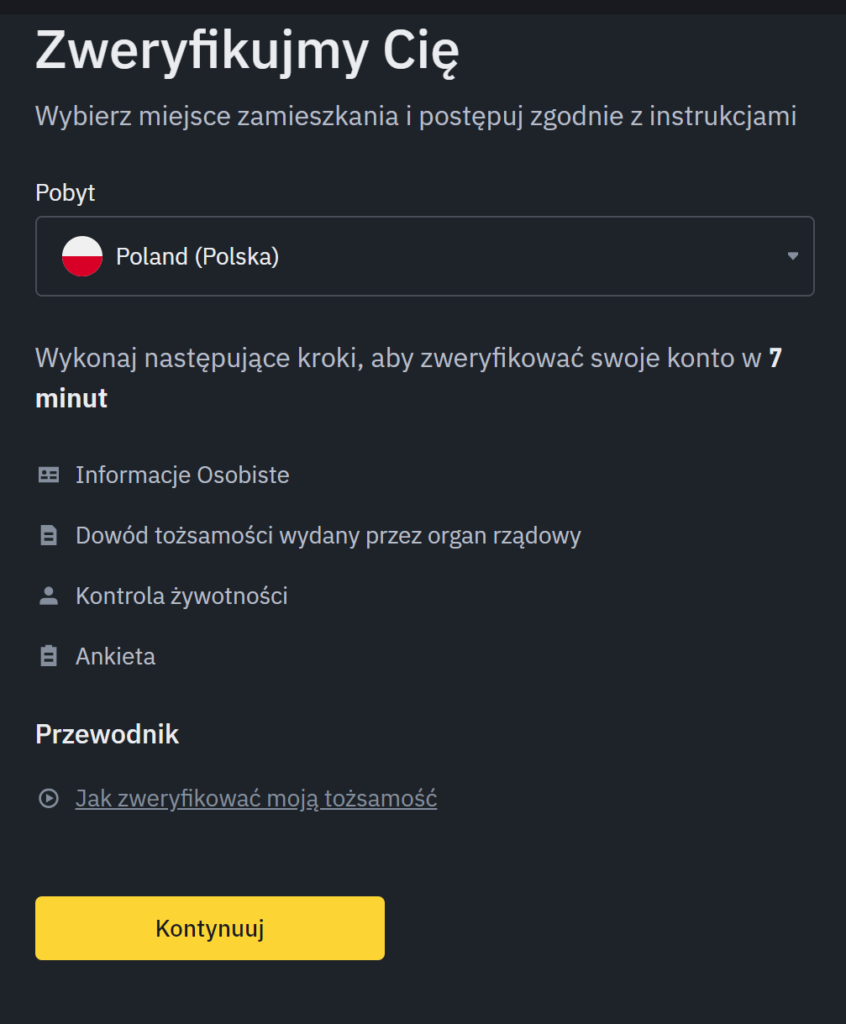Select the Ankieta step text

click(x=115, y=657)
